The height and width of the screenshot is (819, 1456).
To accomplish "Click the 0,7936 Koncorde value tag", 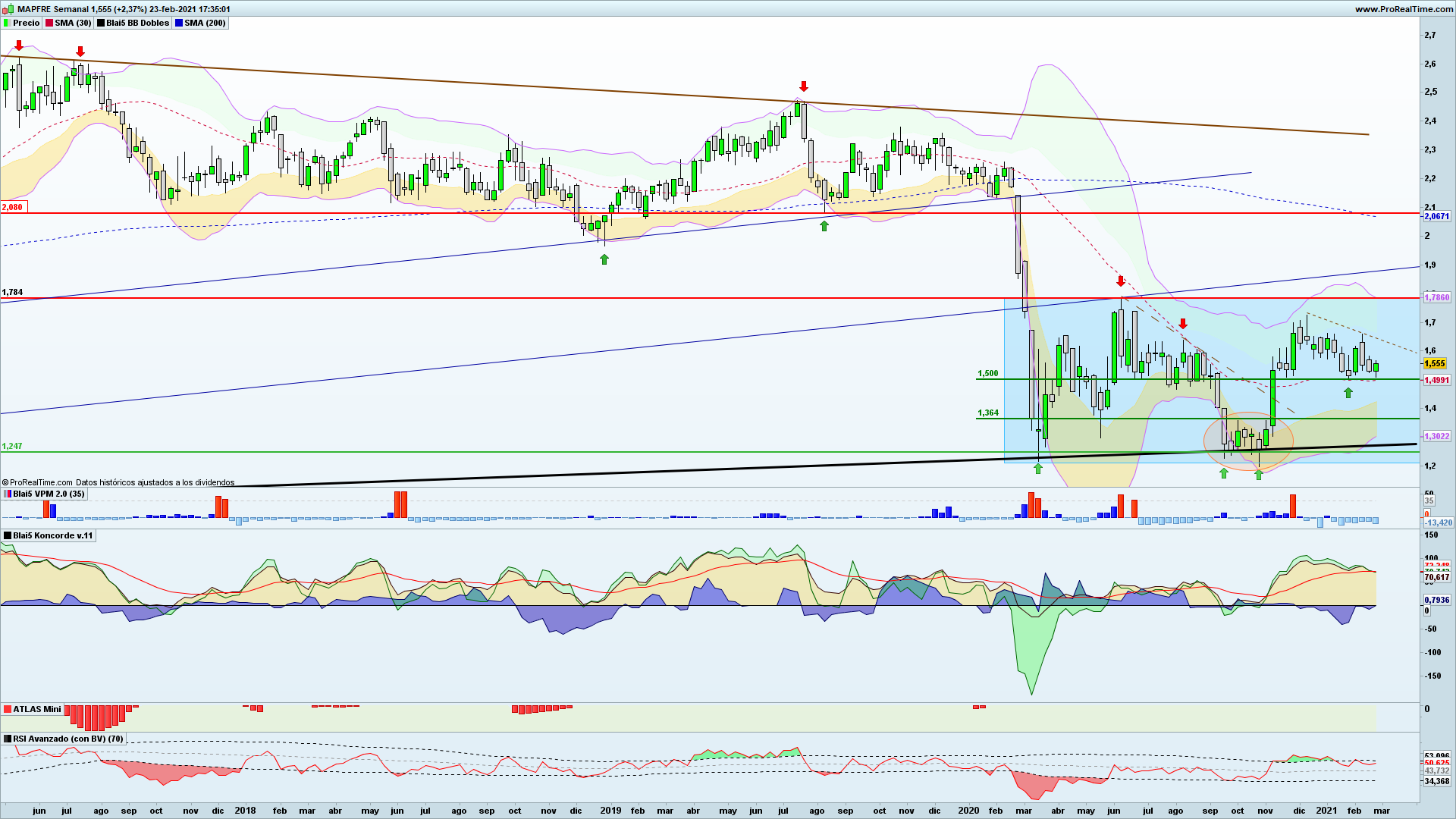I will 1437,600.
